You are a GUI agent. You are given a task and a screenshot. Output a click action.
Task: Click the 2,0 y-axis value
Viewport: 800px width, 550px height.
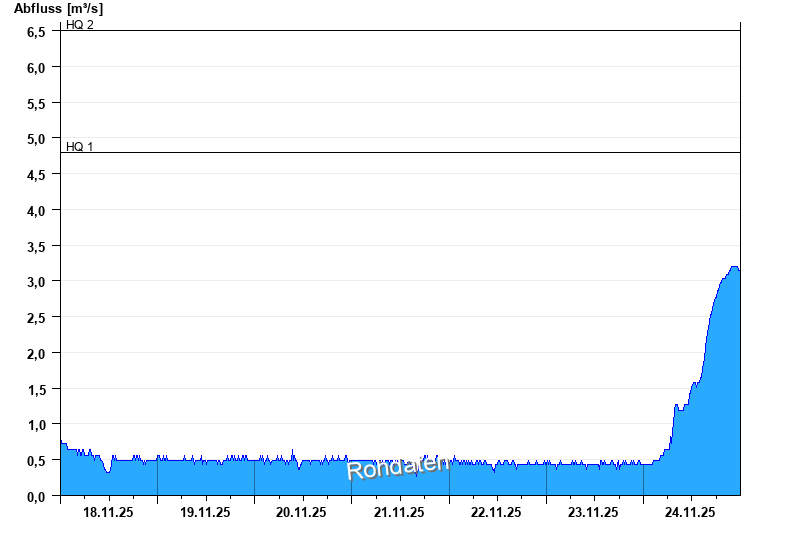(36, 353)
